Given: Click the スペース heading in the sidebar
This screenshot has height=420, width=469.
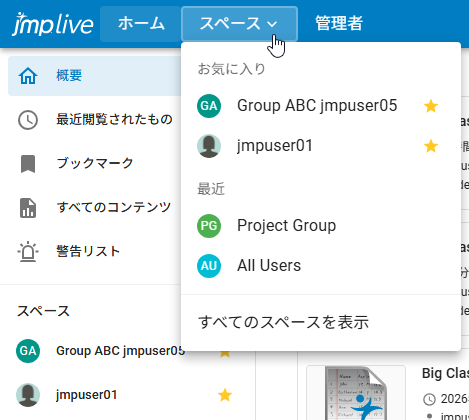Looking at the screenshot, I should pos(43,311).
